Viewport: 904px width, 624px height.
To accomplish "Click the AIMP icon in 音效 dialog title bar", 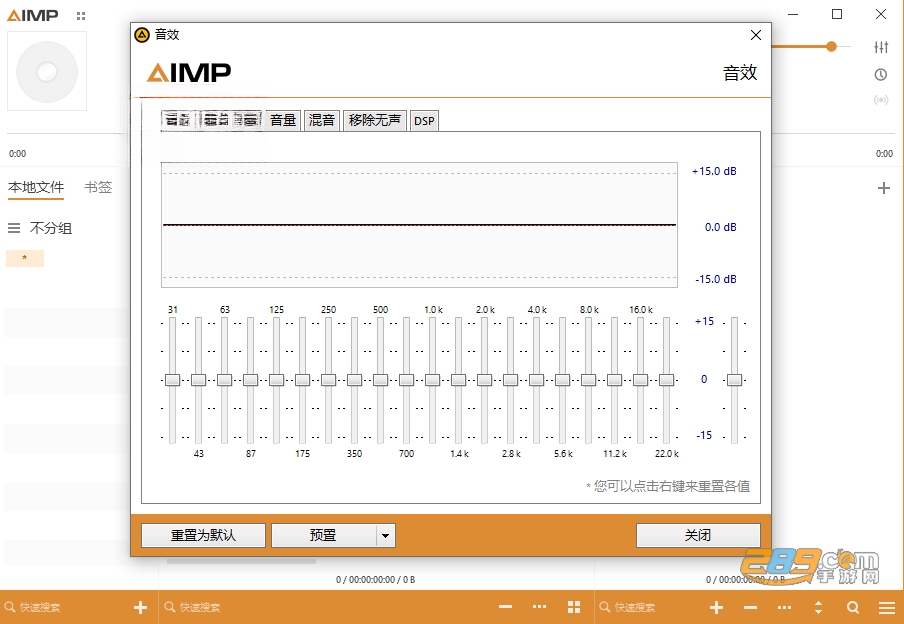I will click(142, 35).
